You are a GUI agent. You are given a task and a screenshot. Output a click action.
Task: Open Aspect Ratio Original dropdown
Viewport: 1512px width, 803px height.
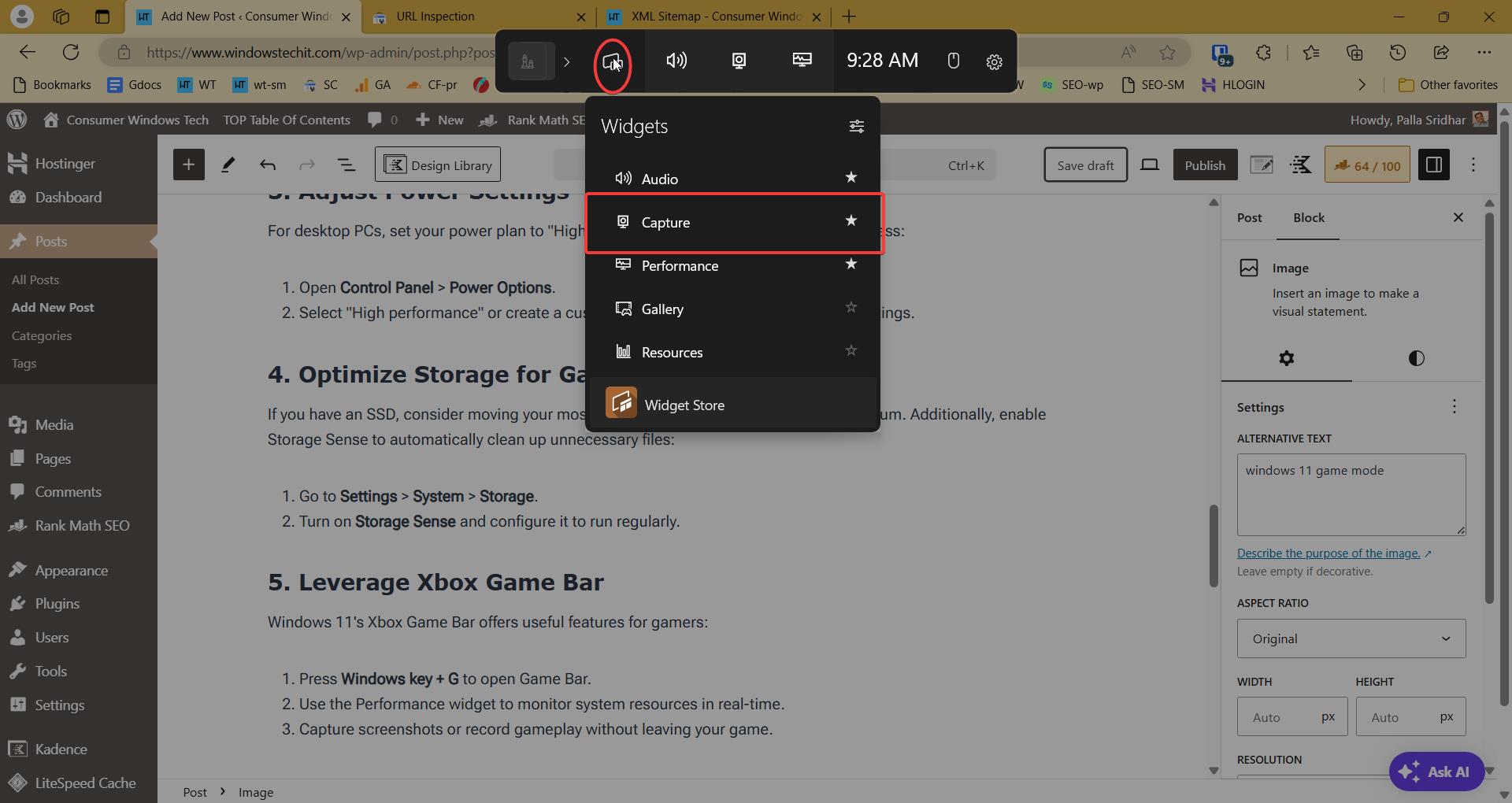pos(1351,638)
